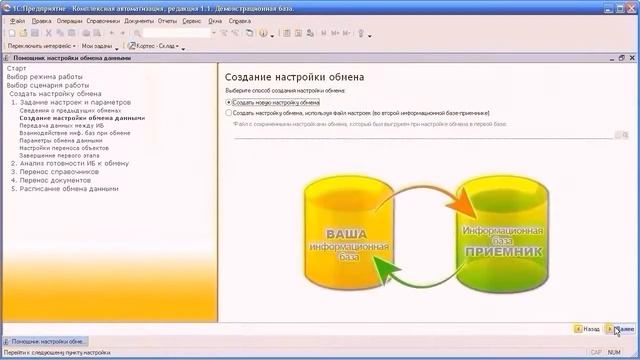Open the Calculator toolbar icon

click(287, 33)
